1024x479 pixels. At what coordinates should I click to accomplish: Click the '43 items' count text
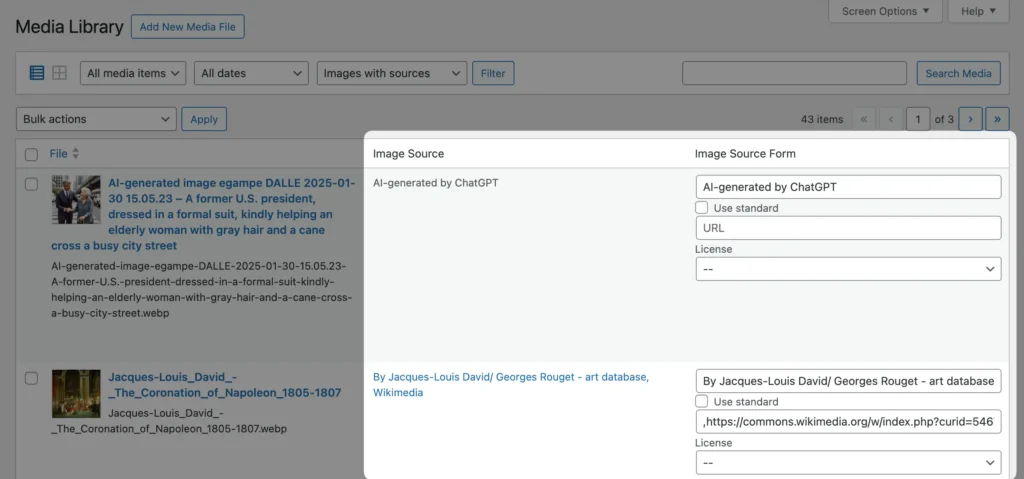tap(822, 120)
